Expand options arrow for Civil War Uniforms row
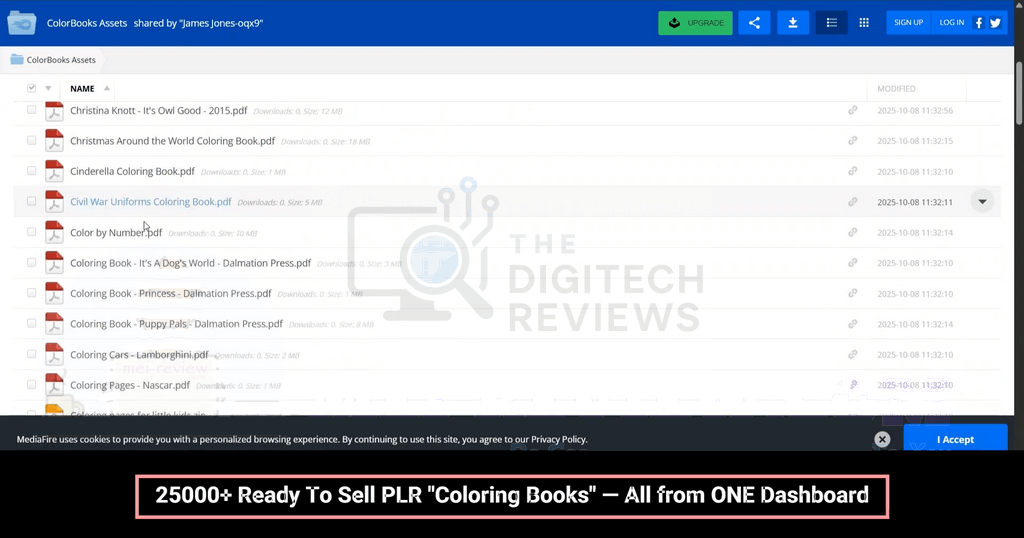 [x=982, y=202]
